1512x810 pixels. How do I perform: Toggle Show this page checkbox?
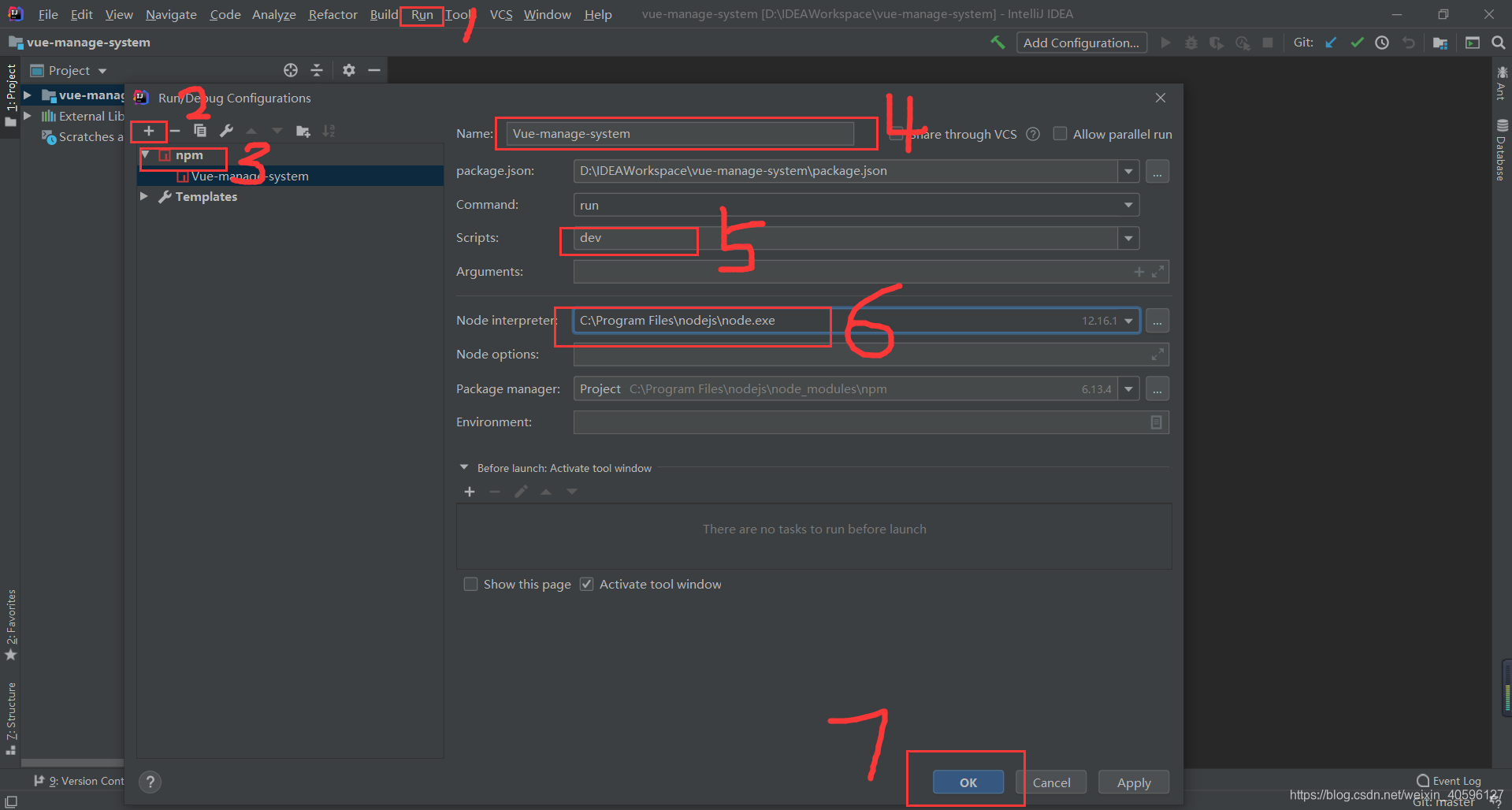point(470,584)
